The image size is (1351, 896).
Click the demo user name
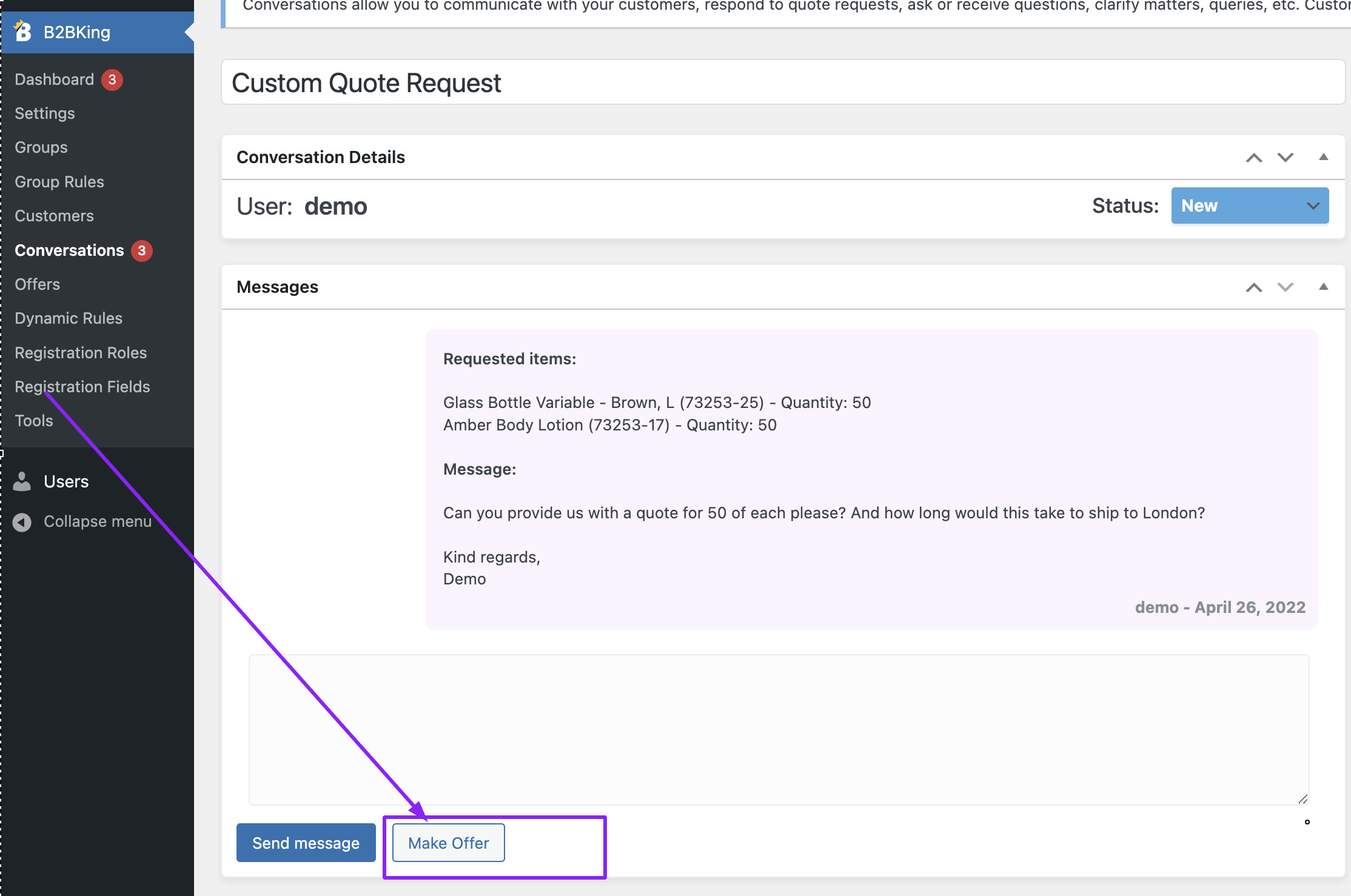(336, 207)
